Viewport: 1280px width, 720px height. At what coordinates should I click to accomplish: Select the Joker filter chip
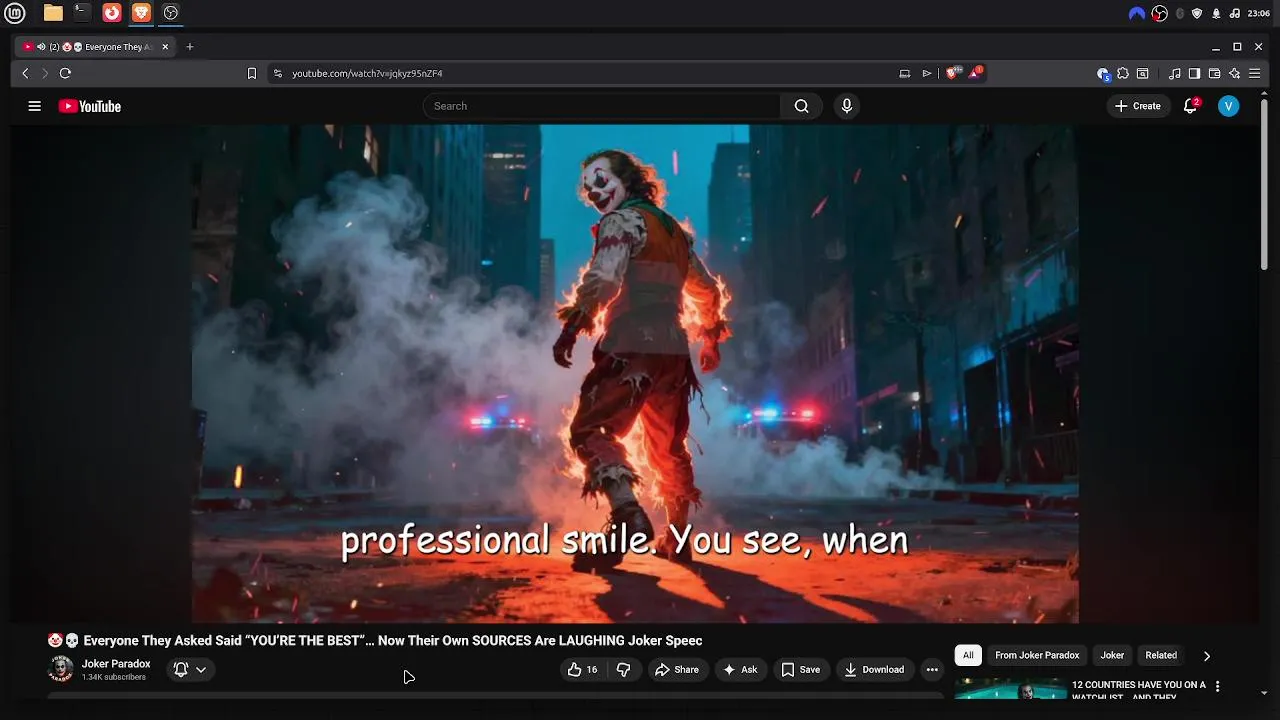pyautogui.click(x=1112, y=656)
